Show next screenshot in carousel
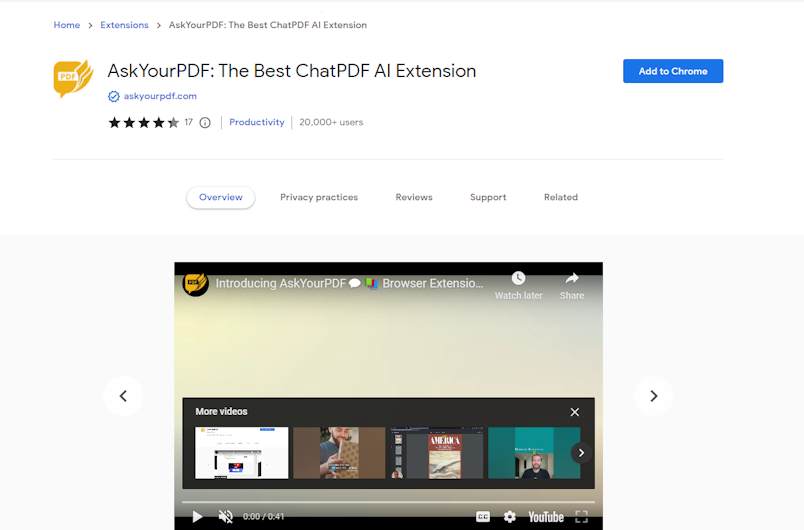 654,396
